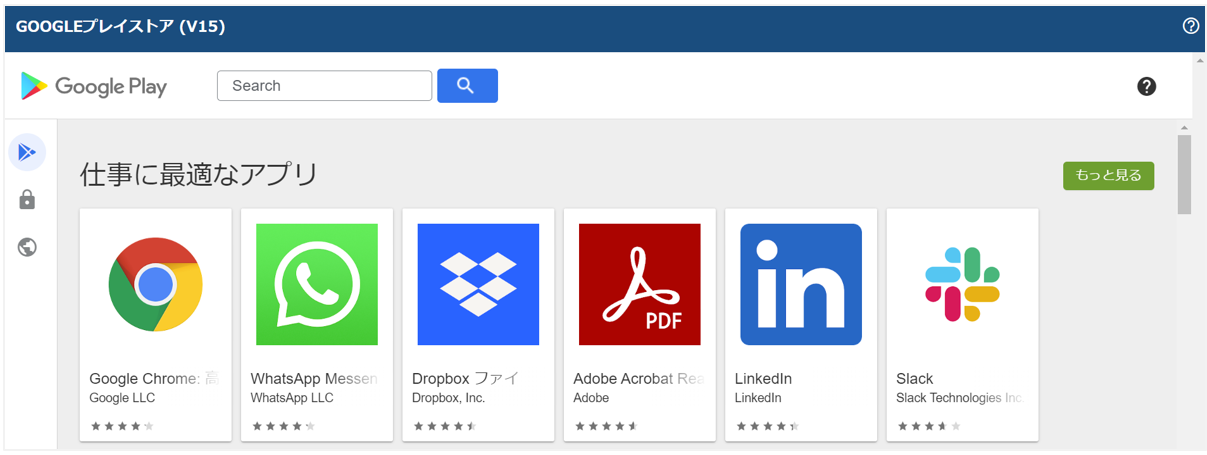This screenshot has height=455, width=1207.
Task: Click the 仕事に最適なアプリ section heading
Action: coord(199,175)
